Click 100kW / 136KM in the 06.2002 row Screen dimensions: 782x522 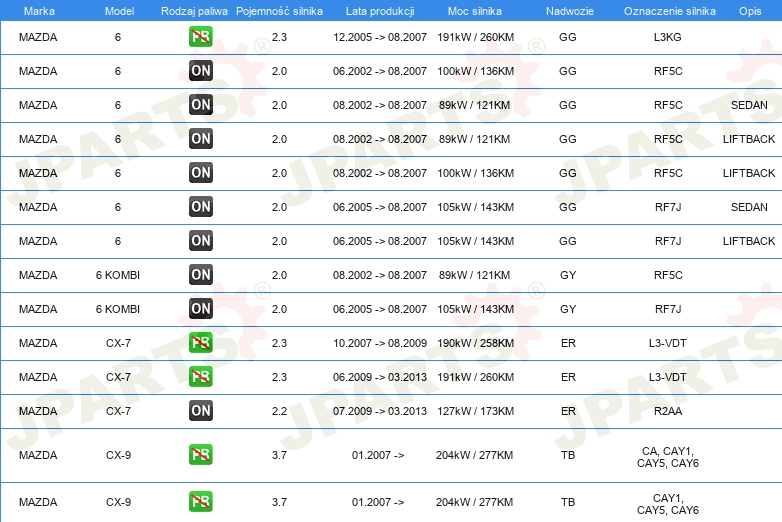[x=475, y=71]
